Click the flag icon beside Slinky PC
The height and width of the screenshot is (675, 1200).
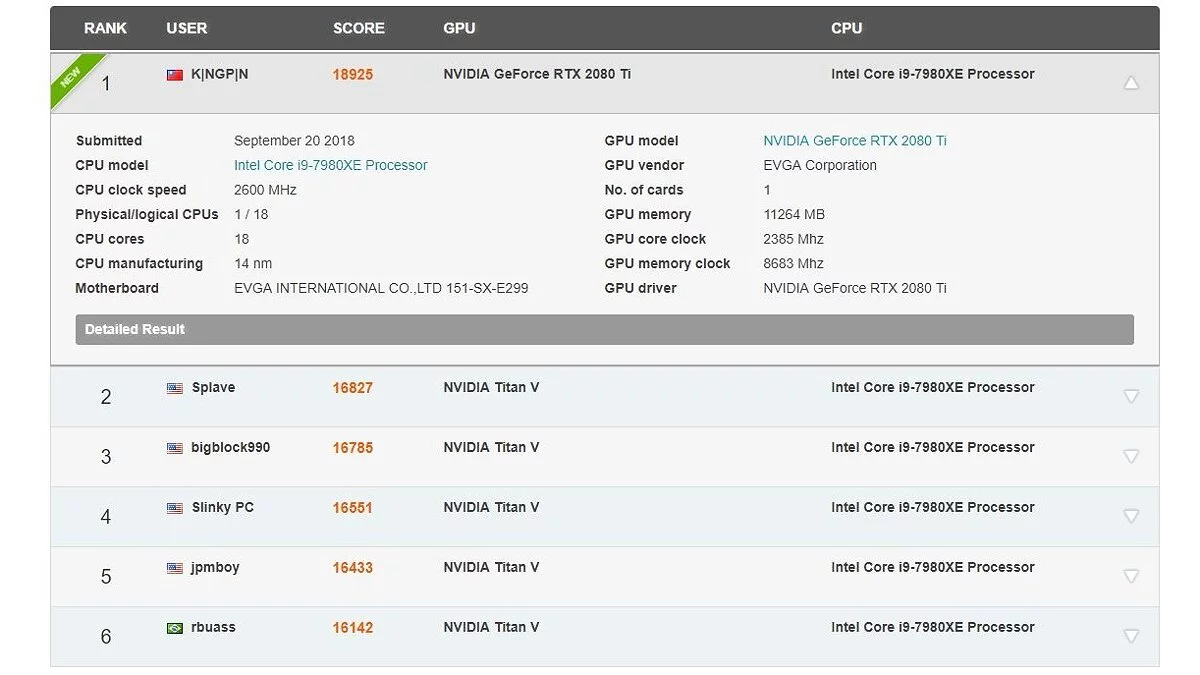point(175,508)
